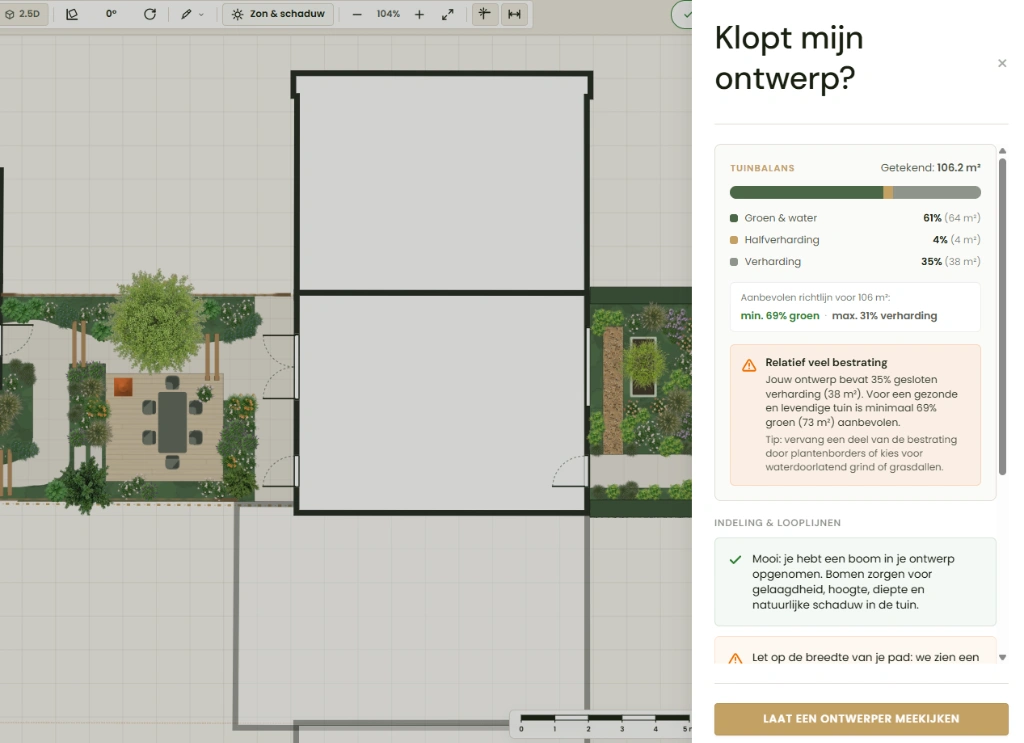Click the rotate view icon
Viewport: 1024px width, 743px height.
[150, 14]
